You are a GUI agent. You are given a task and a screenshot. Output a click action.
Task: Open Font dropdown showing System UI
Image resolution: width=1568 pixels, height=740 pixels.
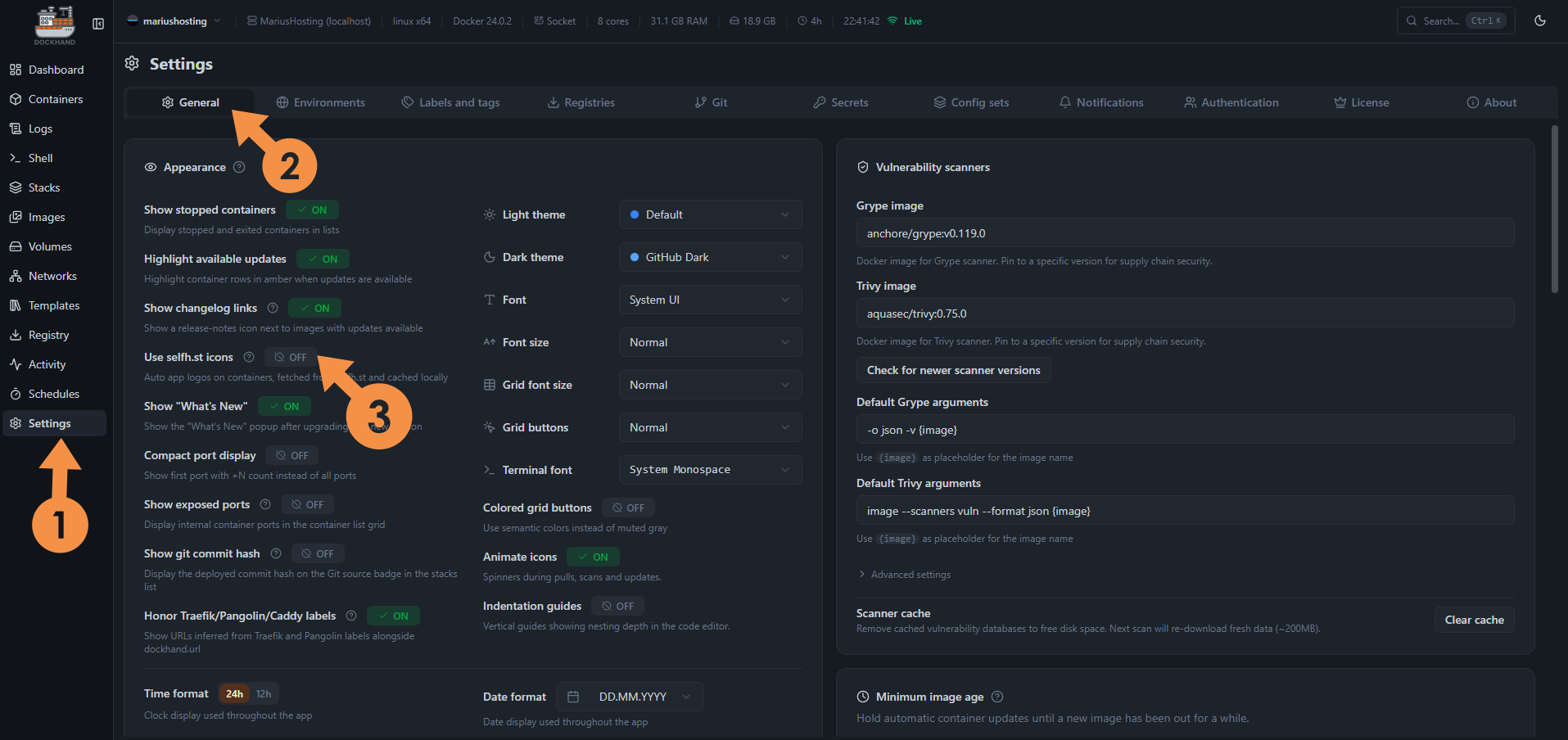[x=710, y=300]
